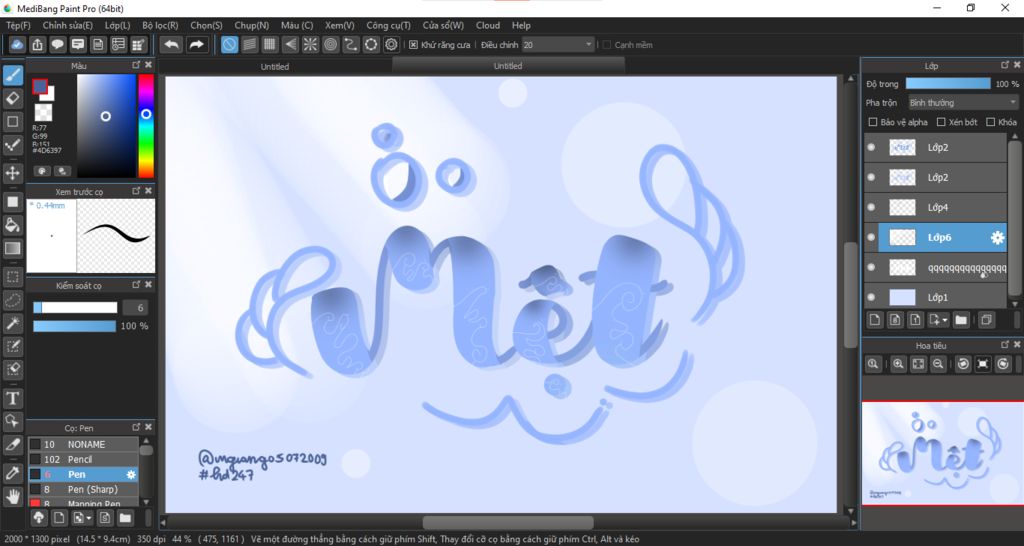Click the rainbow hue bar
The height and width of the screenshot is (546, 1024).
click(146, 126)
